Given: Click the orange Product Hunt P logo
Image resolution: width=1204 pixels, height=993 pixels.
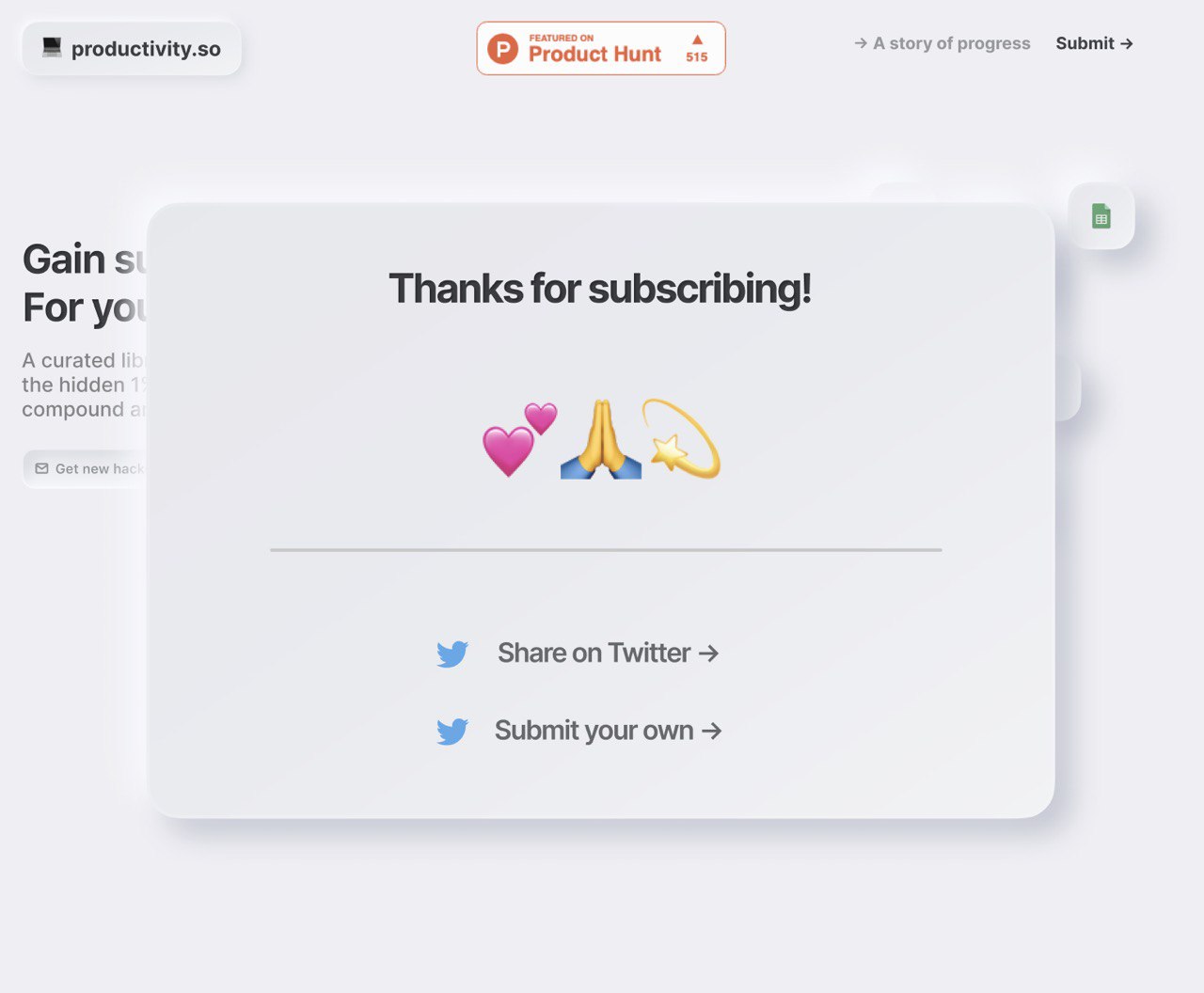Looking at the screenshot, I should (503, 49).
